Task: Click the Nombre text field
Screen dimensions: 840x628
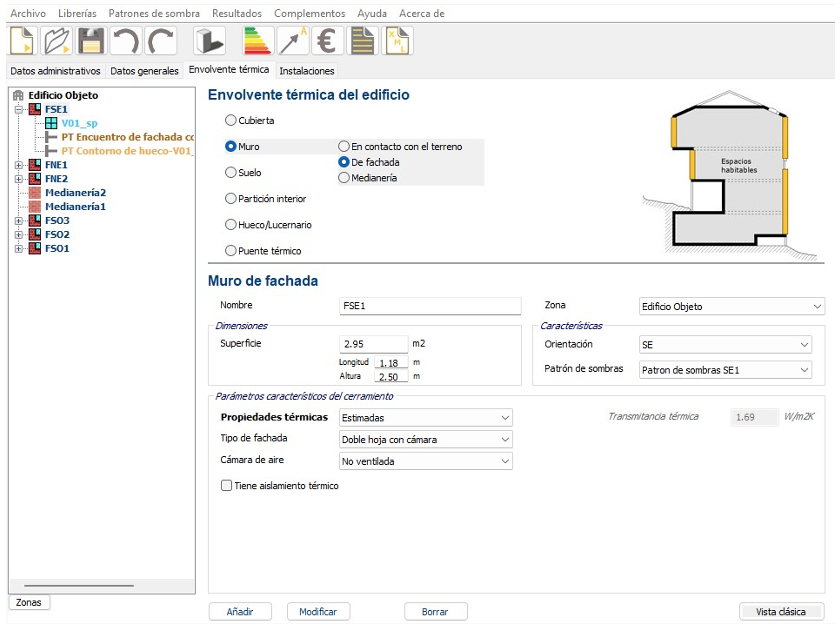Action: 431,306
